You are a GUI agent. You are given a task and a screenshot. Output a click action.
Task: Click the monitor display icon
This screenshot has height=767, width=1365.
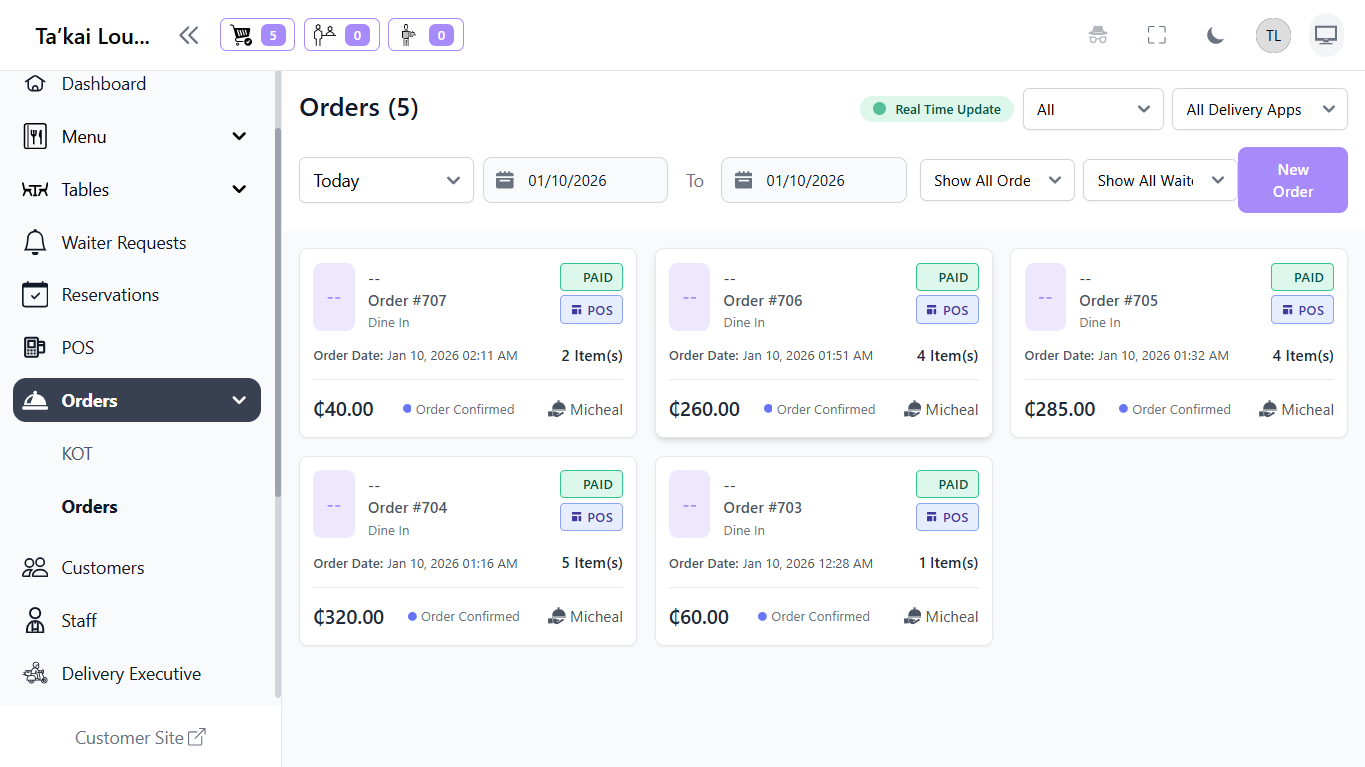pyautogui.click(x=1326, y=36)
